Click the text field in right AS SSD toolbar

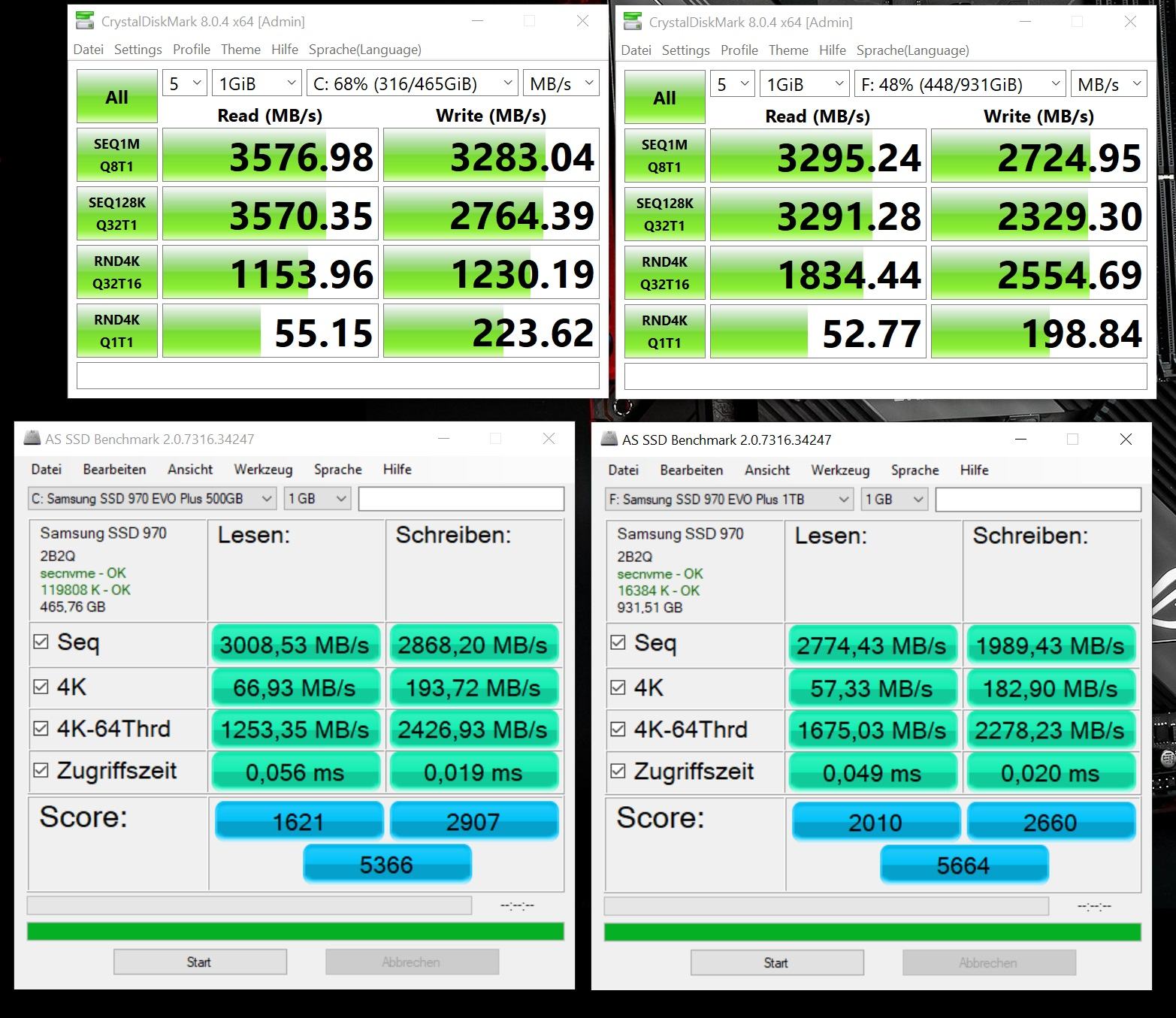coord(1038,499)
